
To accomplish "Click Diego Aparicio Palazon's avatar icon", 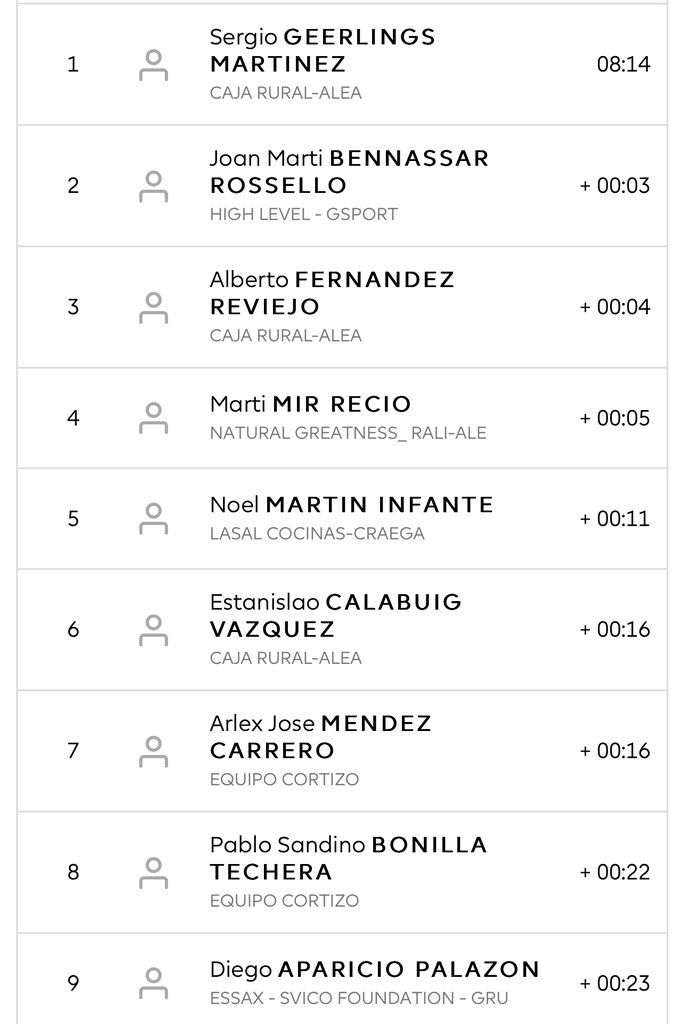I will point(153,983).
